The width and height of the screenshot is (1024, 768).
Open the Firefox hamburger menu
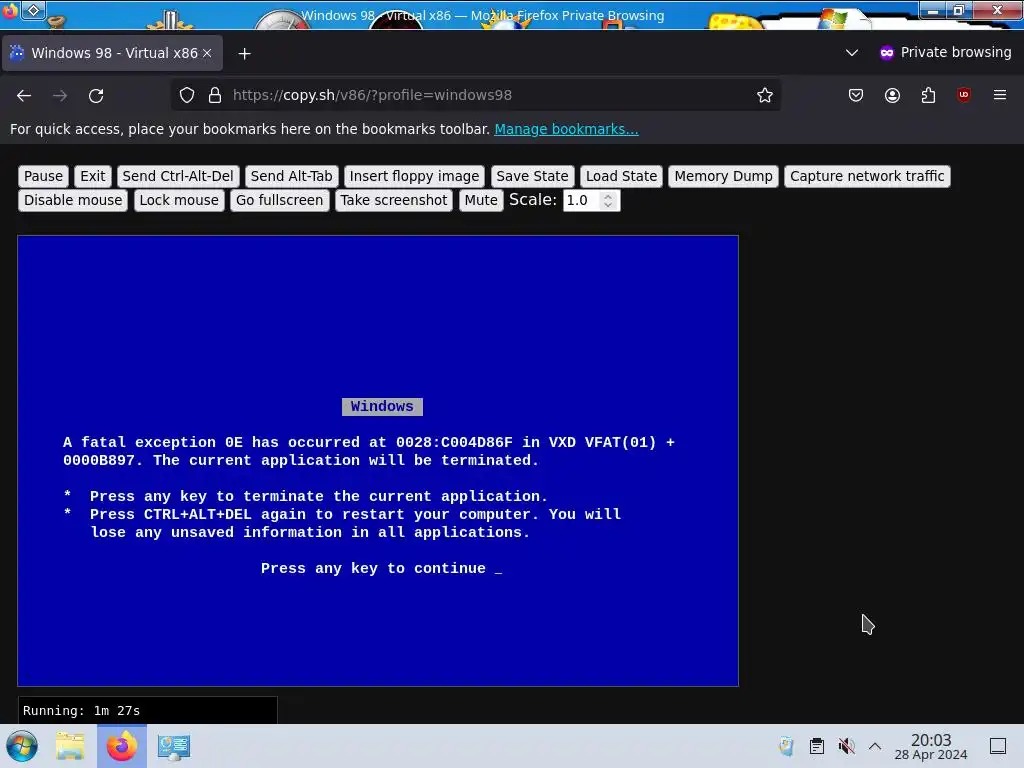tap(1000, 95)
